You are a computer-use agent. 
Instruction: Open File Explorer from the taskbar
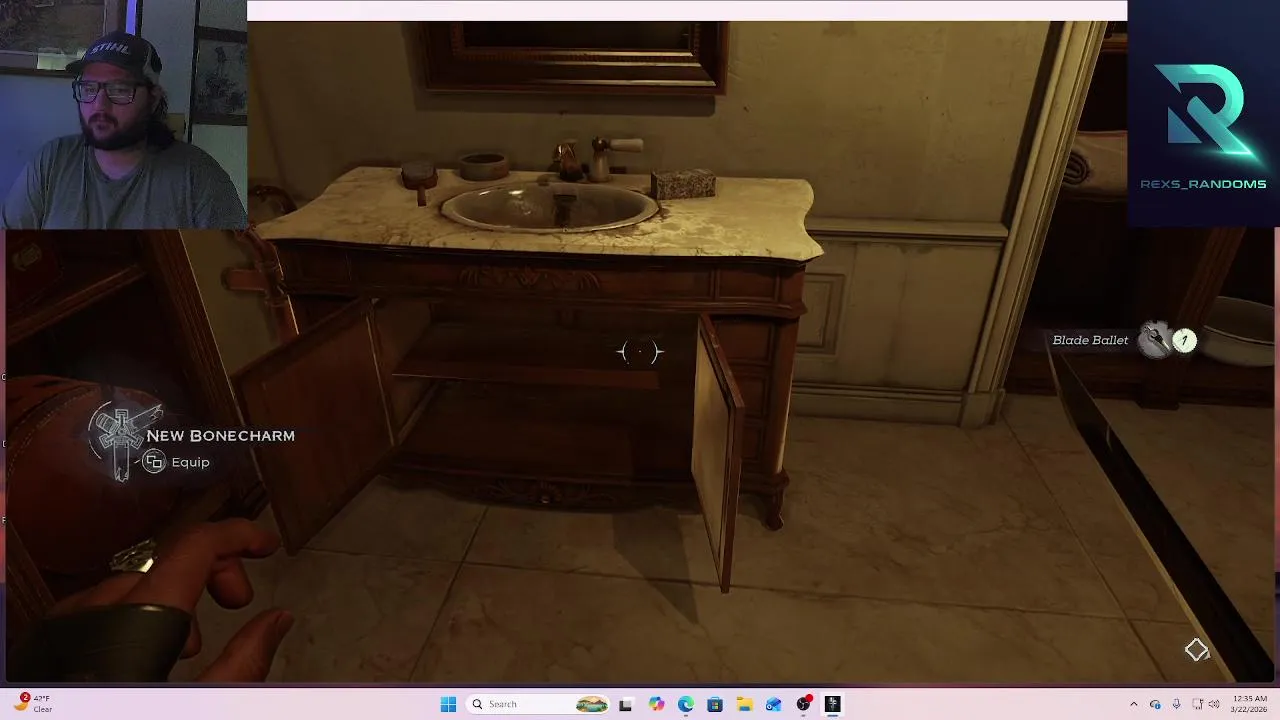745,704
